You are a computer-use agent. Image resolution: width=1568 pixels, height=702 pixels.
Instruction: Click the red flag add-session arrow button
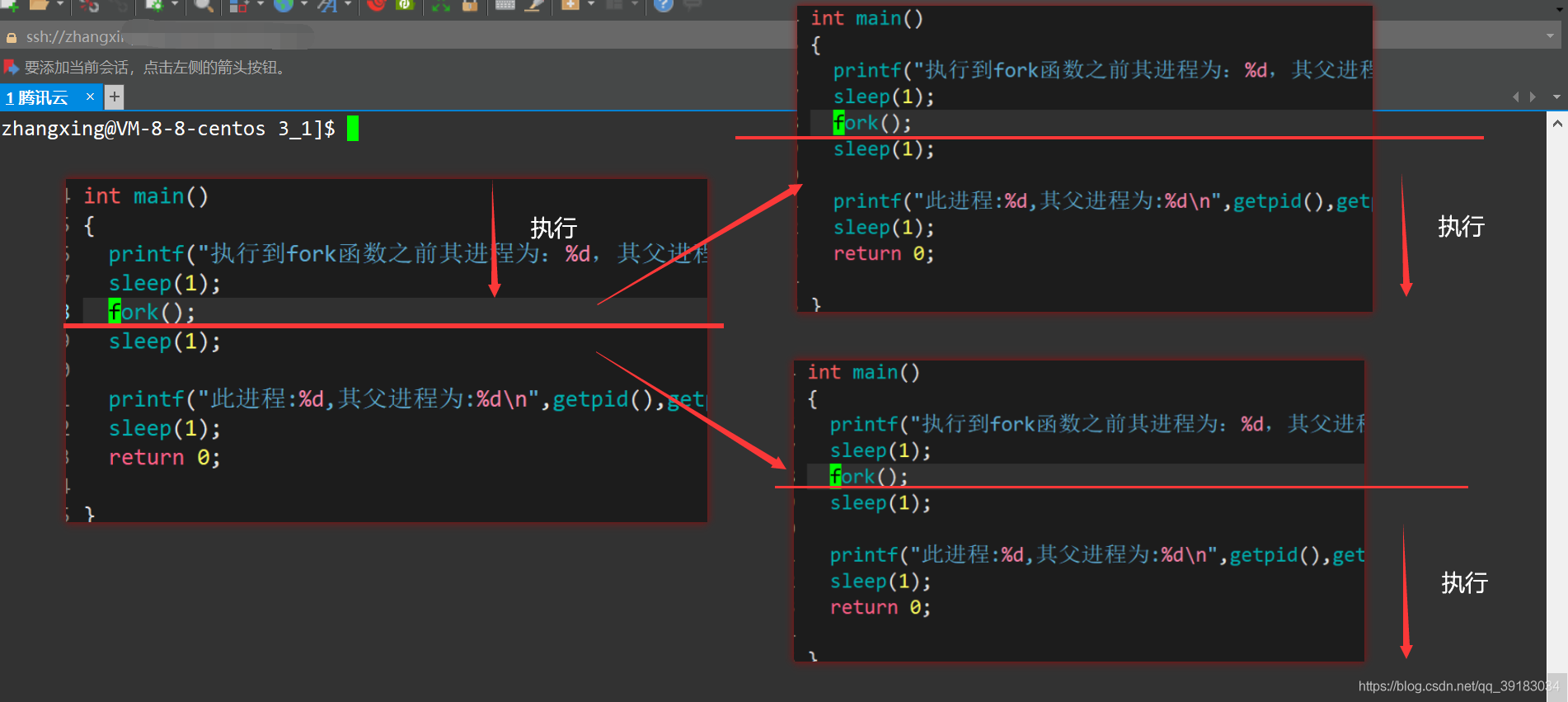pyautogui.click(x=11, y=67)
